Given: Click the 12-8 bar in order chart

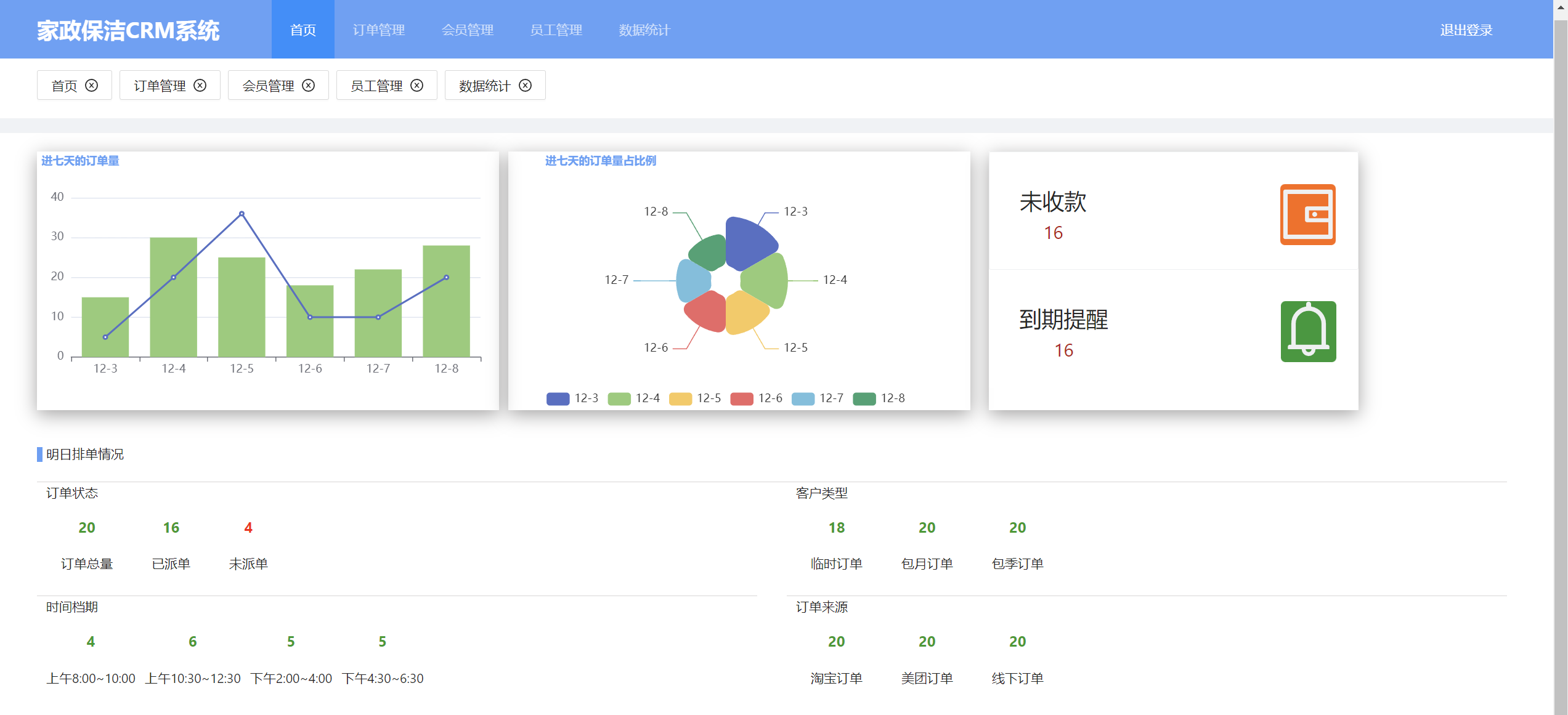Looking at the screenshot, I should point(446,301).
